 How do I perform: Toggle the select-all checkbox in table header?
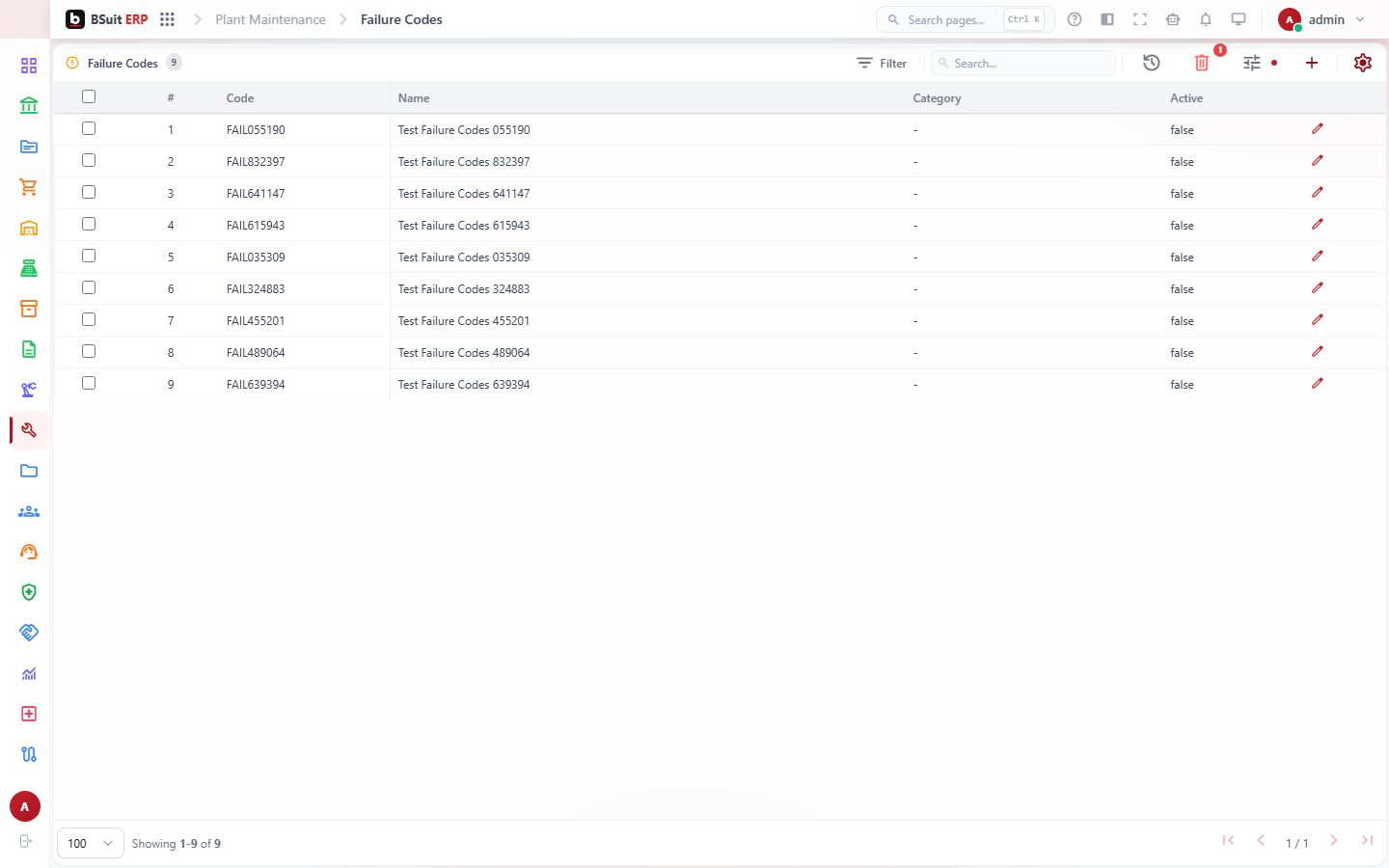pos(89,96)
